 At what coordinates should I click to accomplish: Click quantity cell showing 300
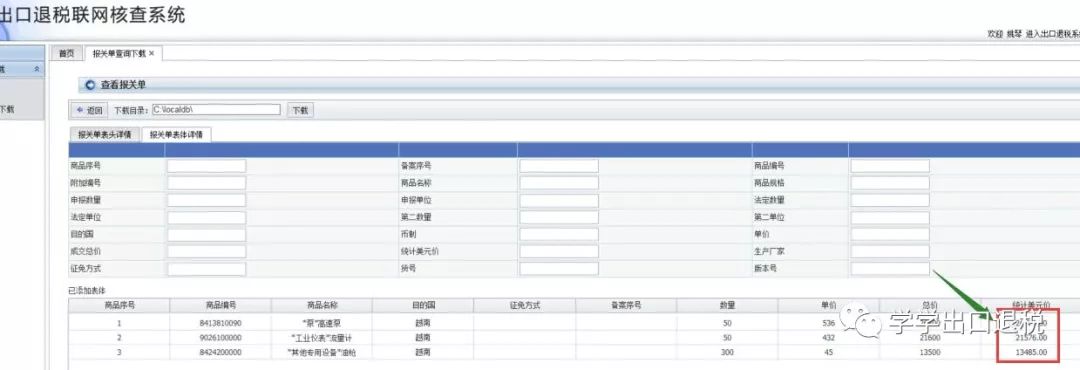pyautogui.click(x=727, y=353)
